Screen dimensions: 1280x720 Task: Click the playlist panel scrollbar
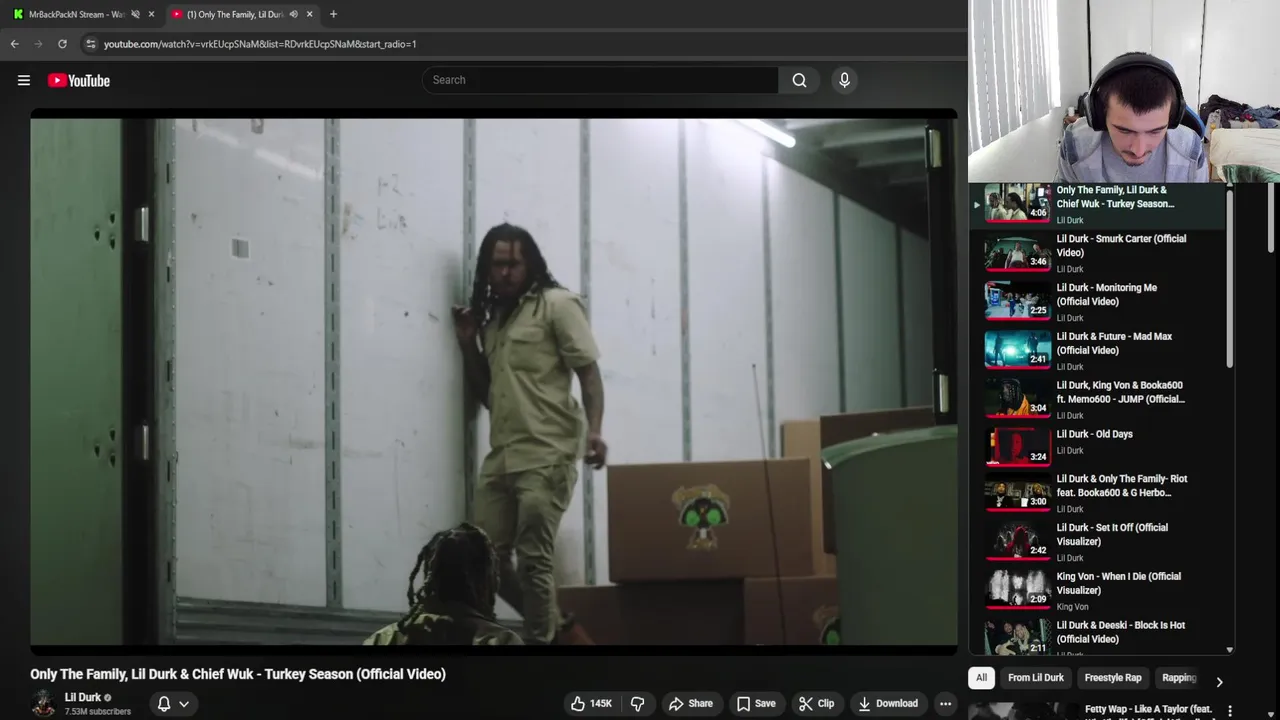1229,280
